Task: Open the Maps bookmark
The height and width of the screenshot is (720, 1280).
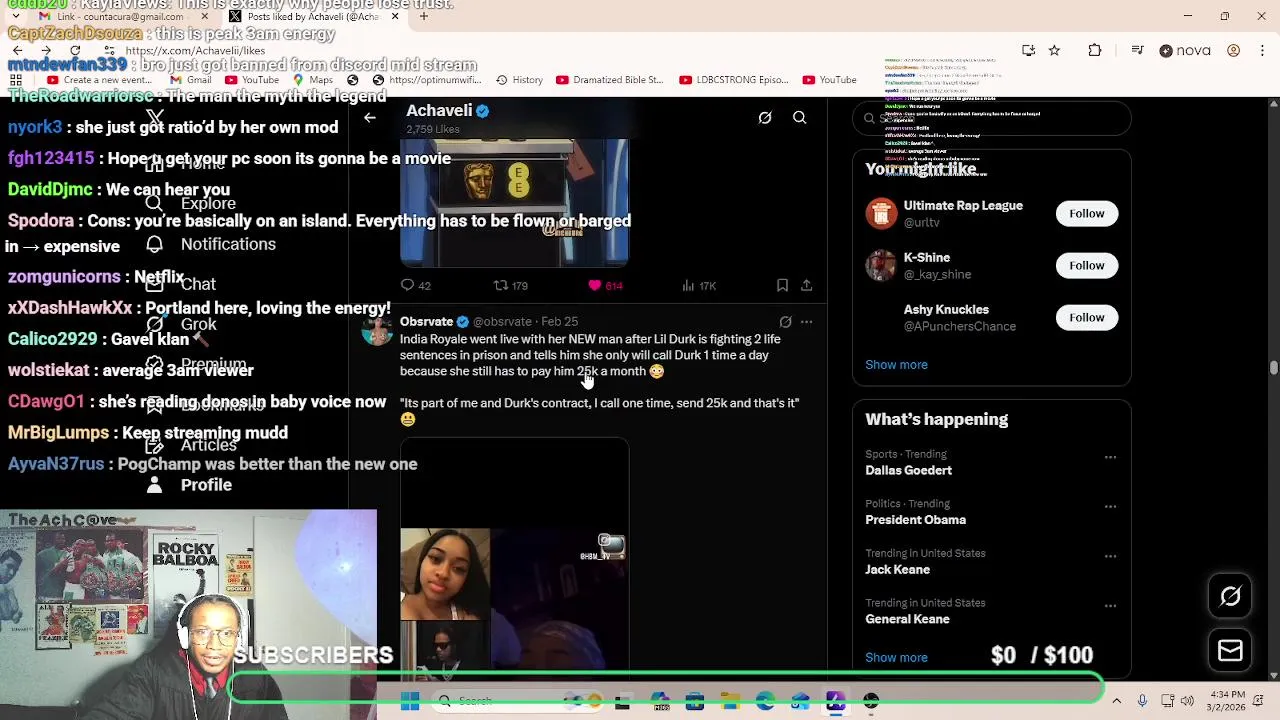Action: (312, 80)
